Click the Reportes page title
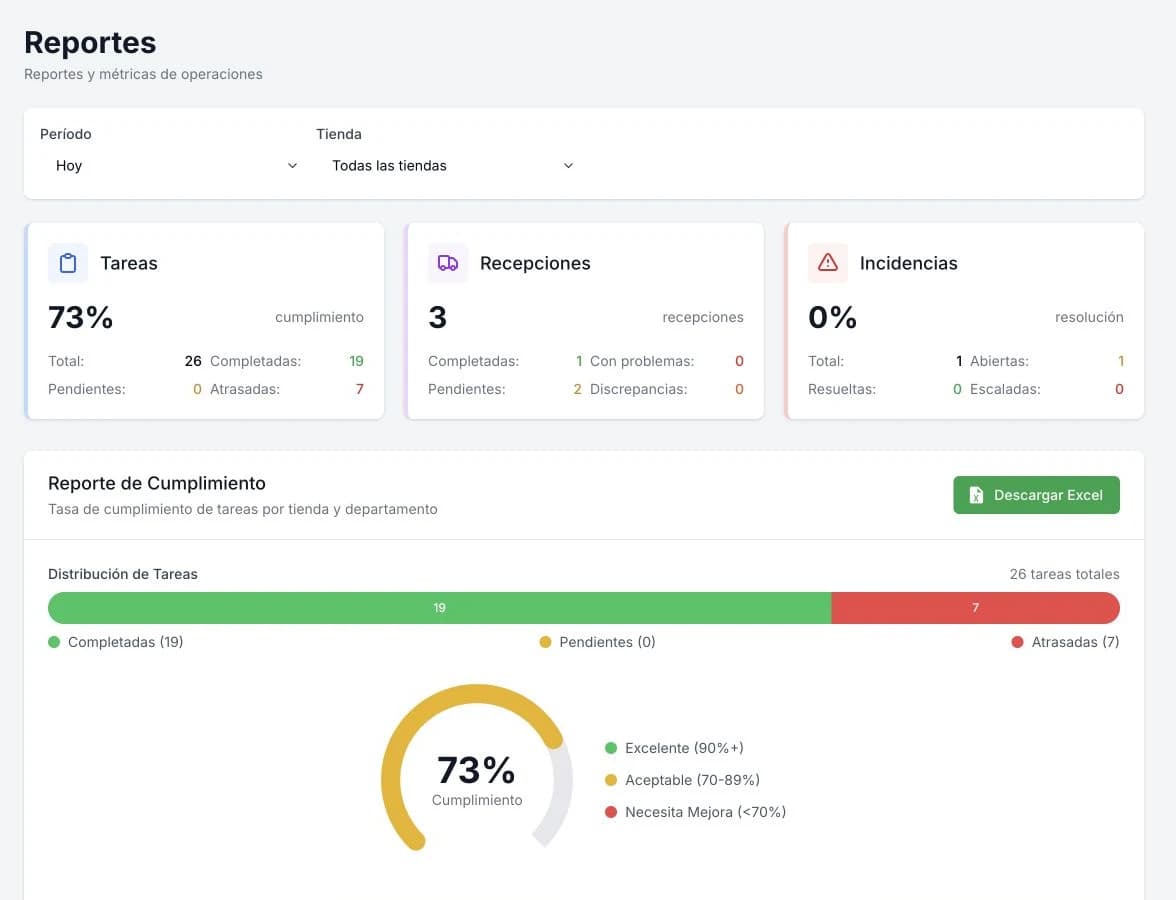 90,43
